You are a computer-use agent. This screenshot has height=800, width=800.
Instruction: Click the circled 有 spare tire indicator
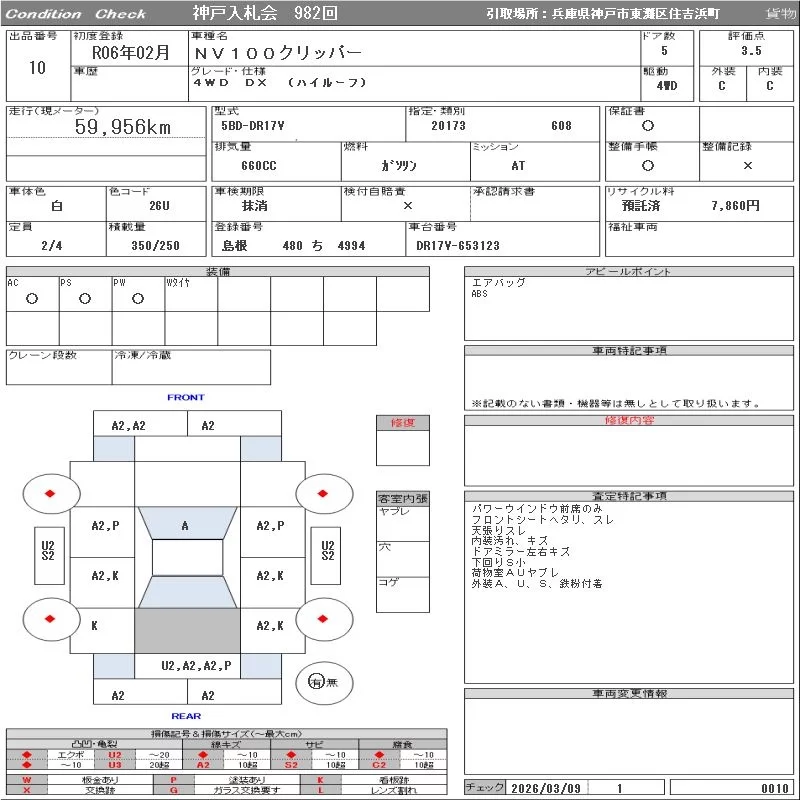[316, 682]
